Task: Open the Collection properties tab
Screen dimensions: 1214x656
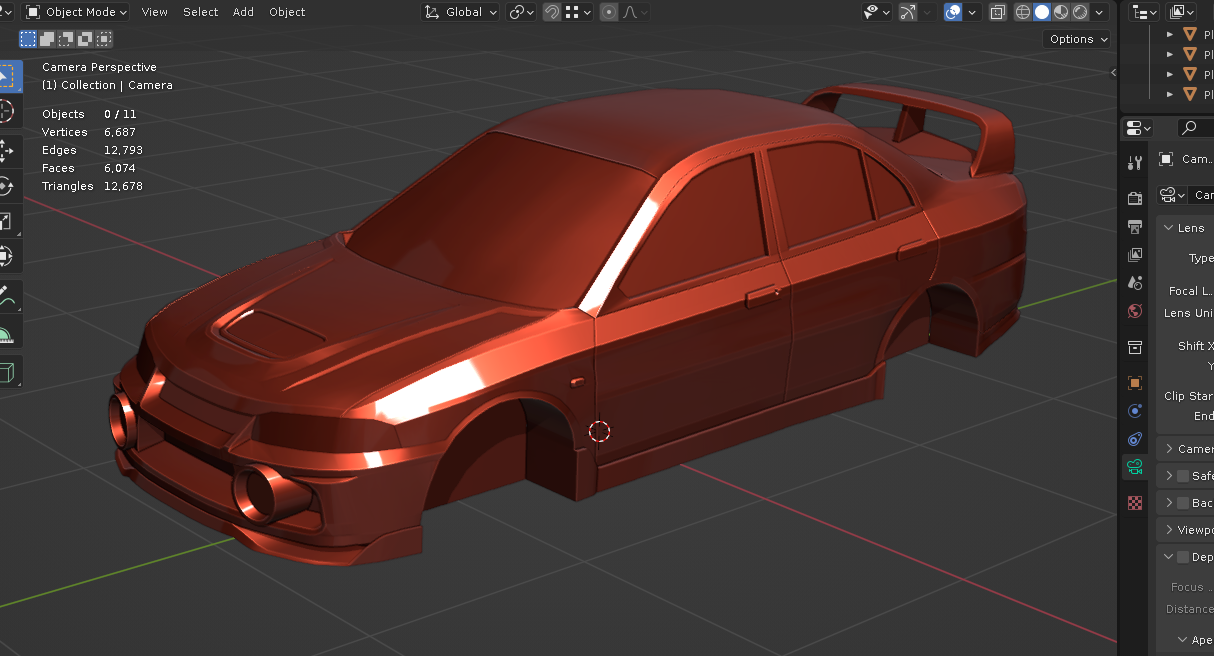Action: [1135, 347]
